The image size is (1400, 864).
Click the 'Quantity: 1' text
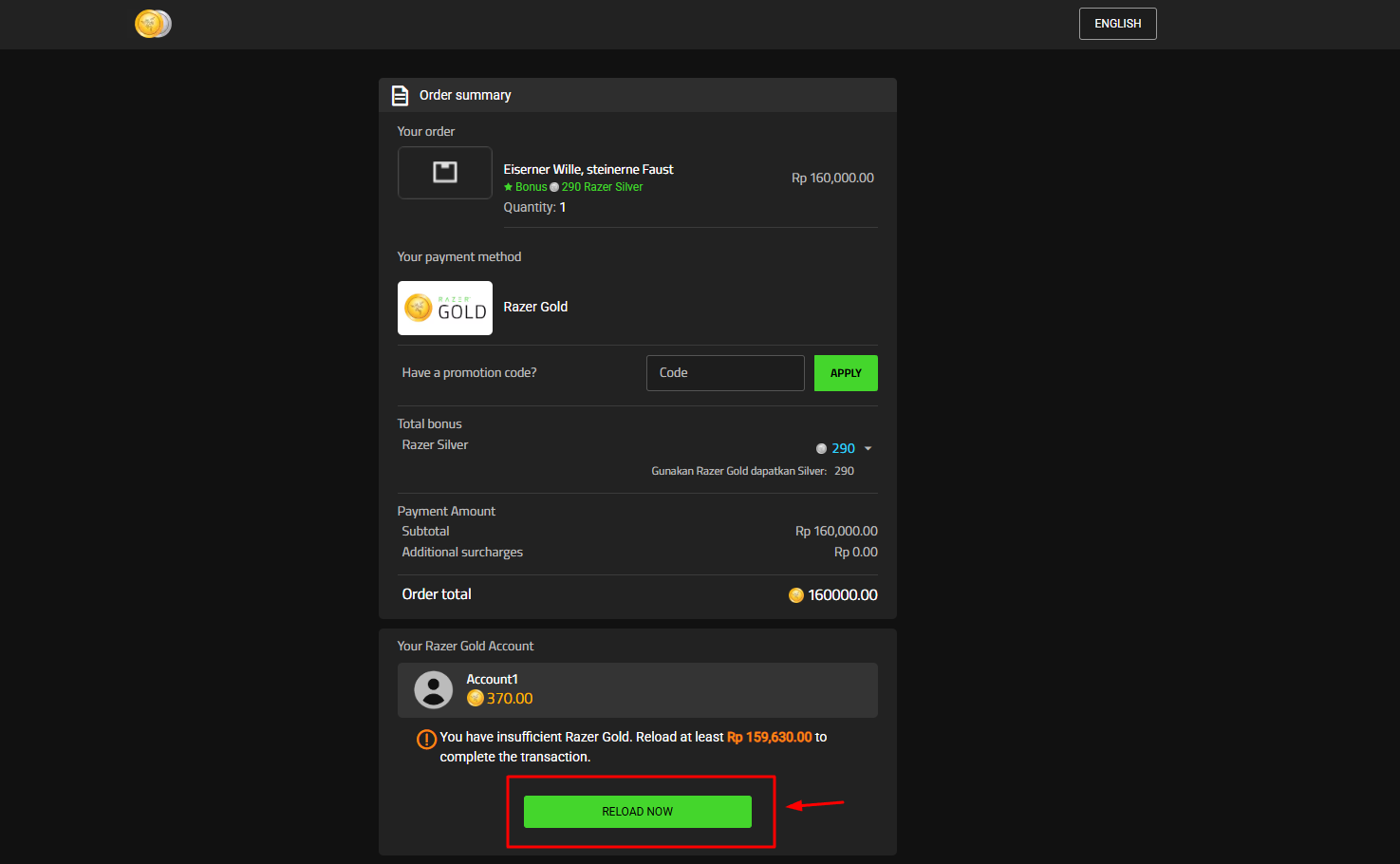(534, 207)
